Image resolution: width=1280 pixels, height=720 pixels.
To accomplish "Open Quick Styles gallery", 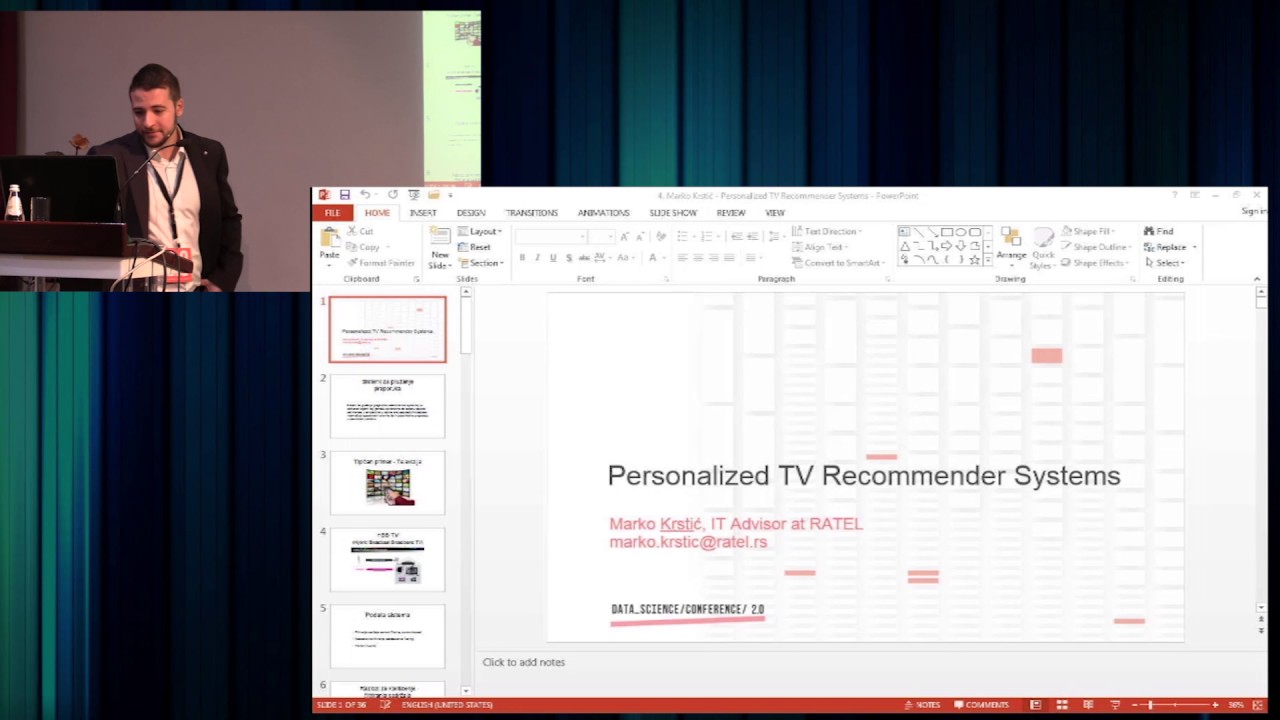I will pos(1043,248).
